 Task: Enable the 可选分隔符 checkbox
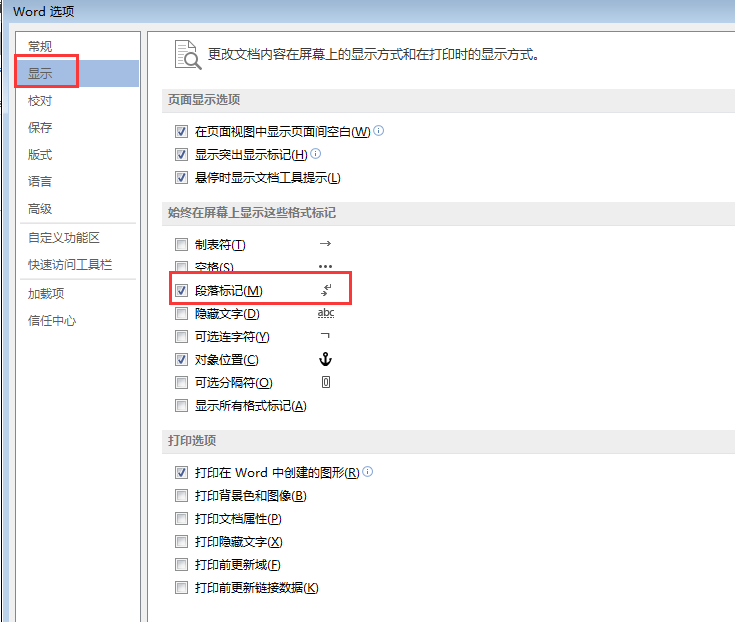click(181, 382)
